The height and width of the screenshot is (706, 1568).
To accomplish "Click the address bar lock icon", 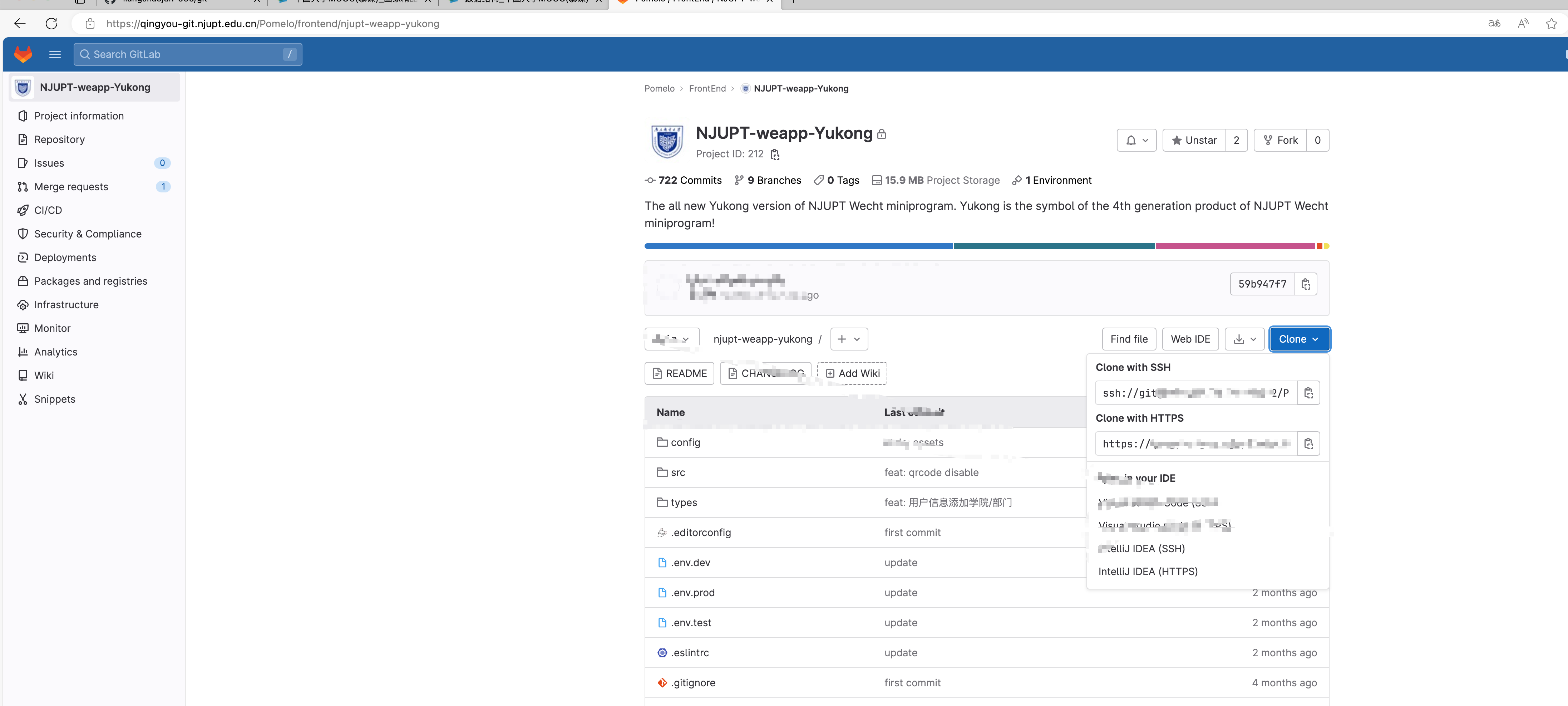I will coord(90,23).
